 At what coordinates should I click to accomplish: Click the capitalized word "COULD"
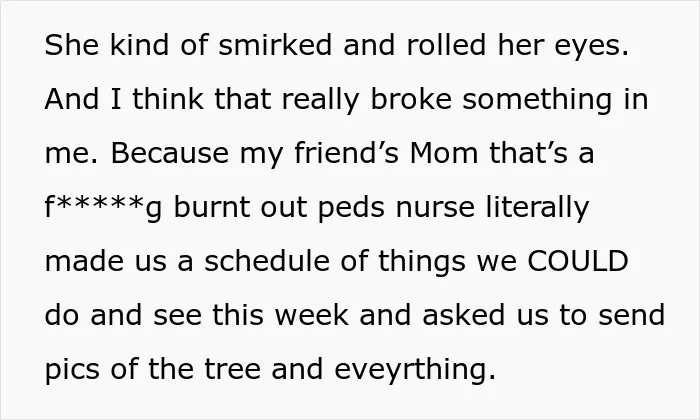(578, 261)
